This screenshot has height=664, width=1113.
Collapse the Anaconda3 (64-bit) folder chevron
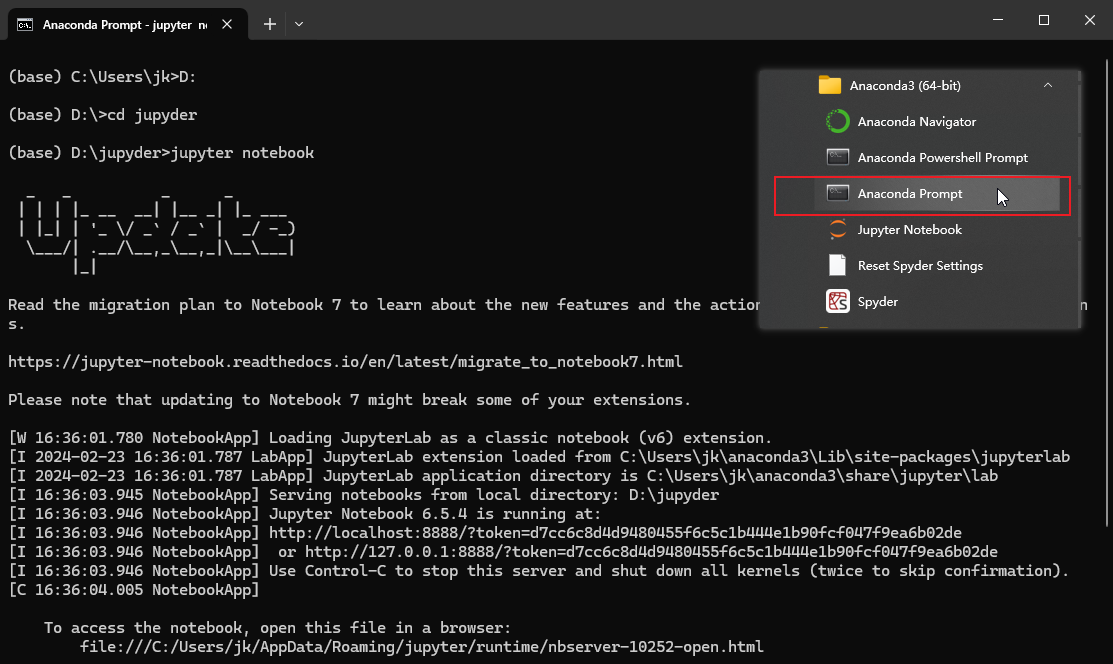point(1048,85)
